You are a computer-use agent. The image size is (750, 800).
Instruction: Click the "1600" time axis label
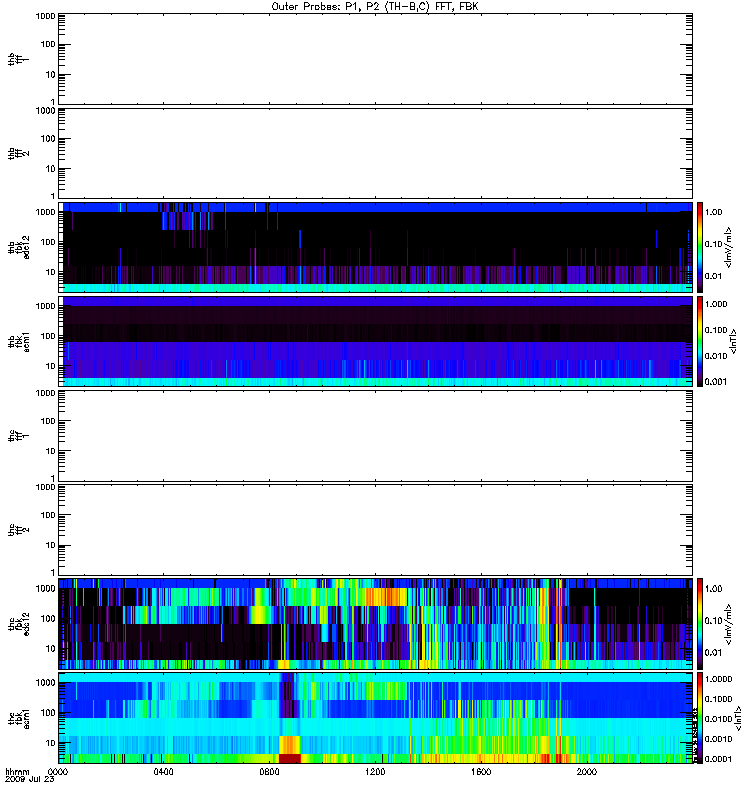(x=481, y=772)
